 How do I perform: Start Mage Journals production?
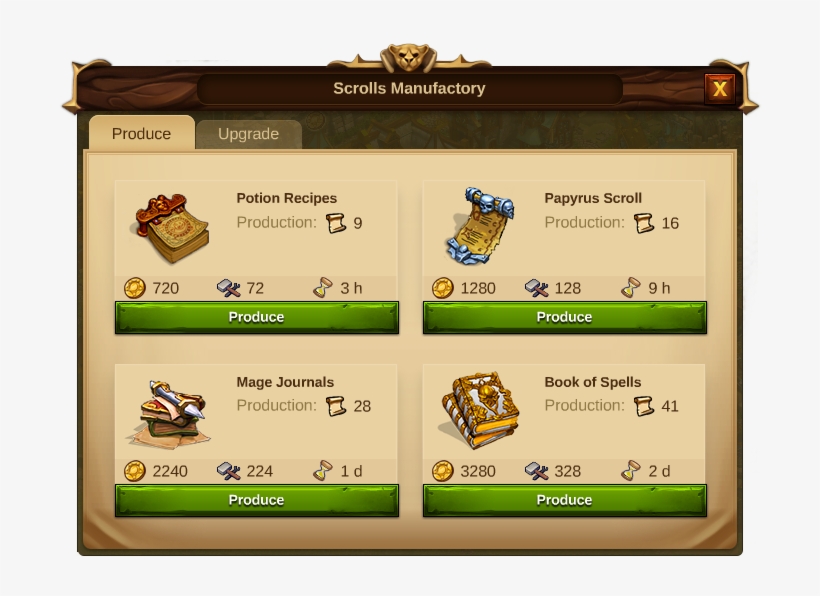(x=256, y=500)
